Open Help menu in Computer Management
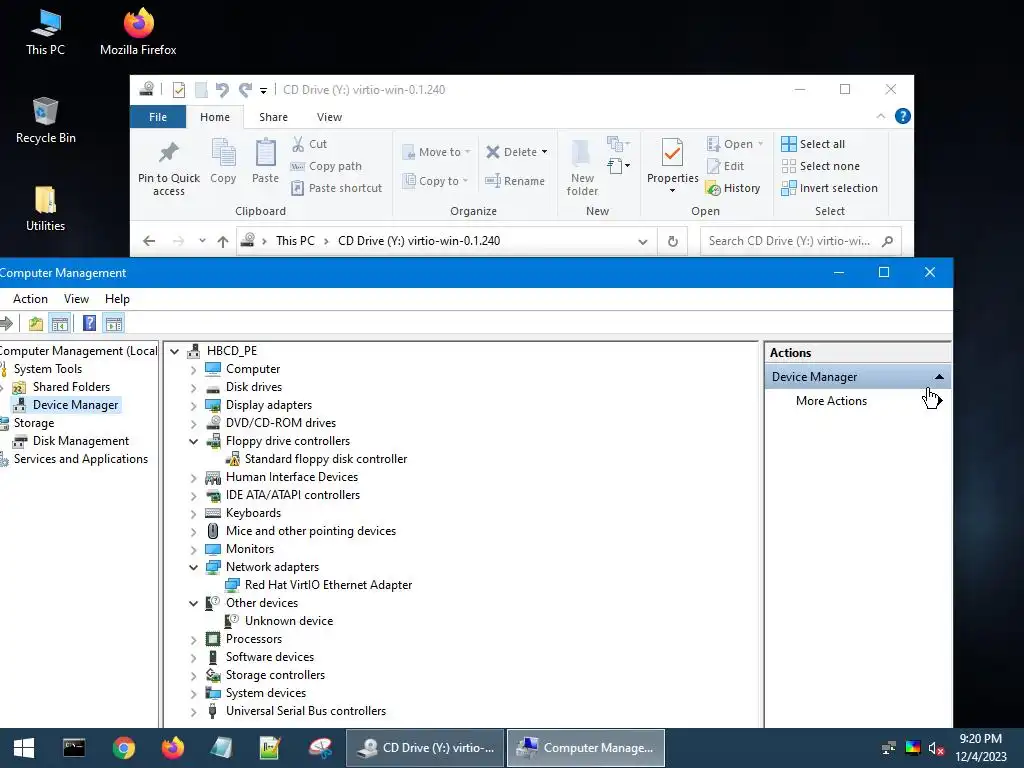The image size is (1024, 768). [x=117, y=298]
